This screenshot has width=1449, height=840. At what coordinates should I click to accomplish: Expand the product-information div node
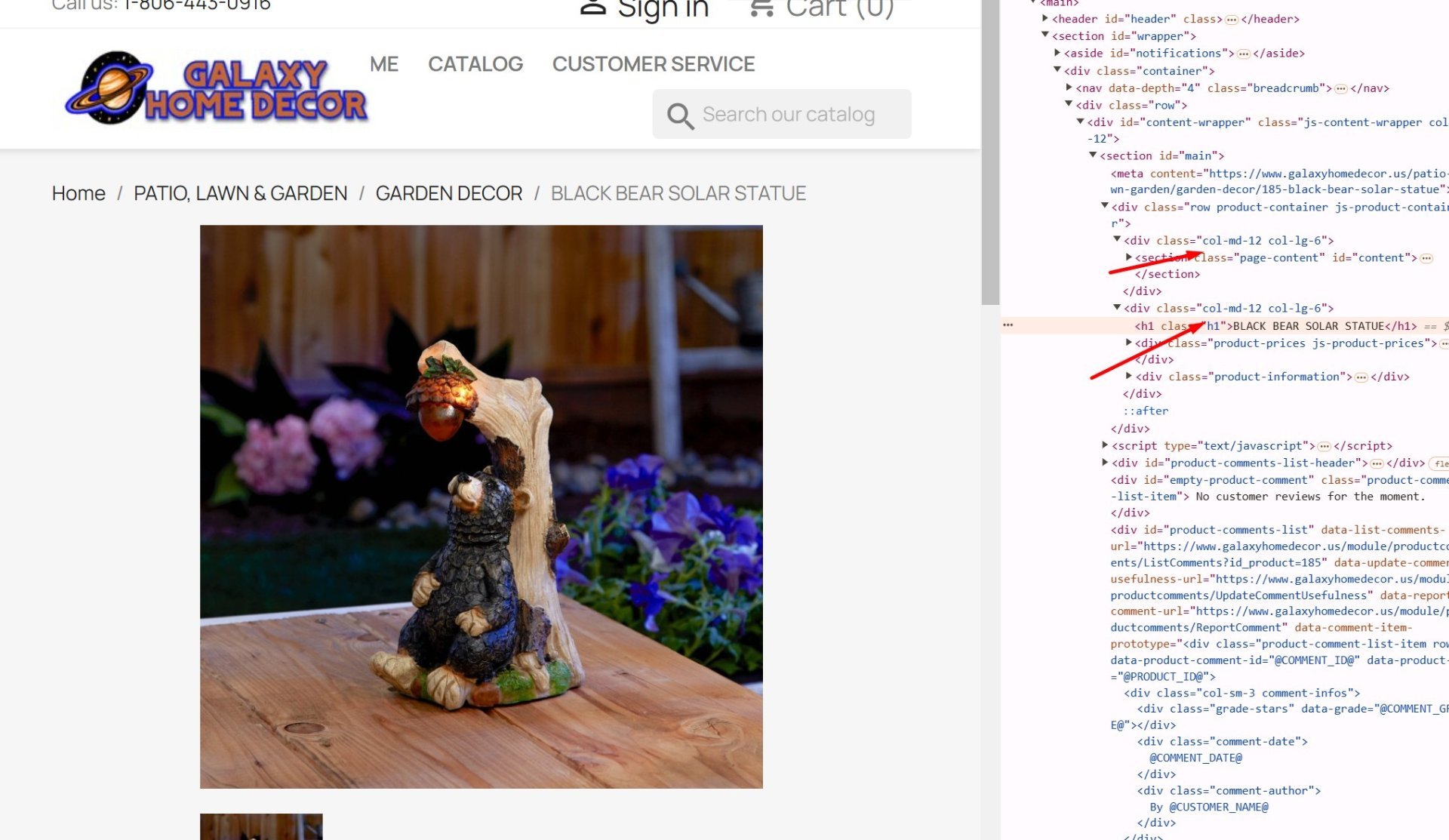pos(1128,376)
